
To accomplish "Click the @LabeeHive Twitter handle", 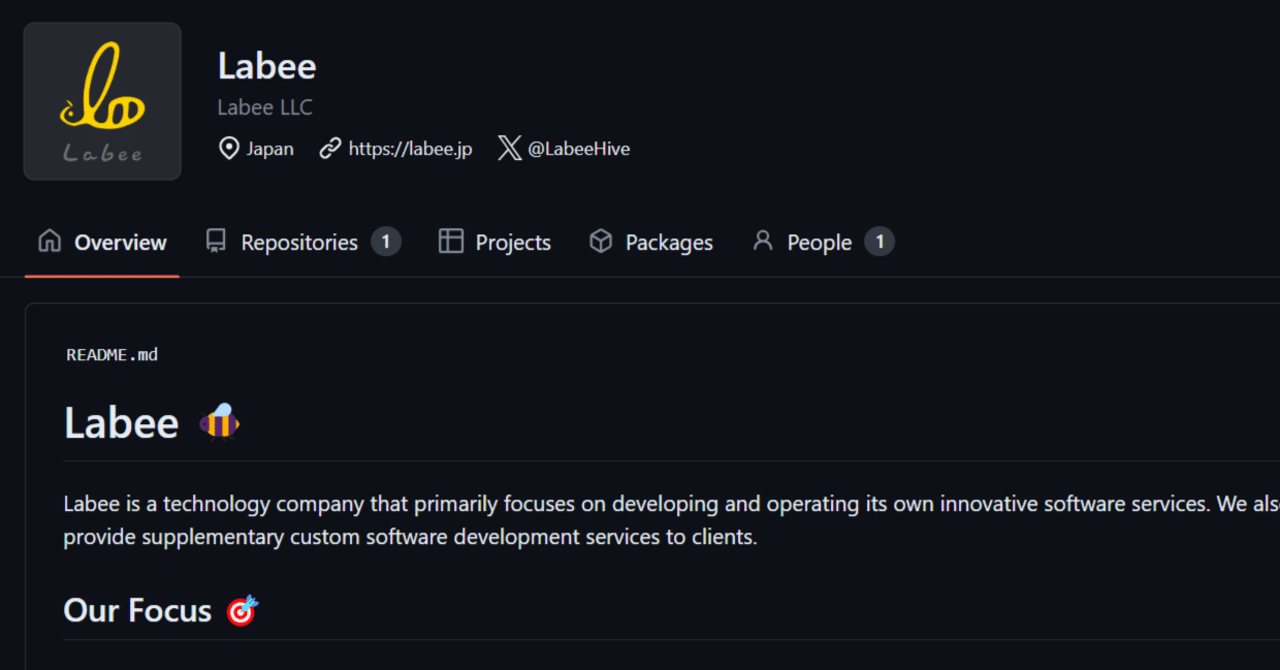I will (579, 148).
